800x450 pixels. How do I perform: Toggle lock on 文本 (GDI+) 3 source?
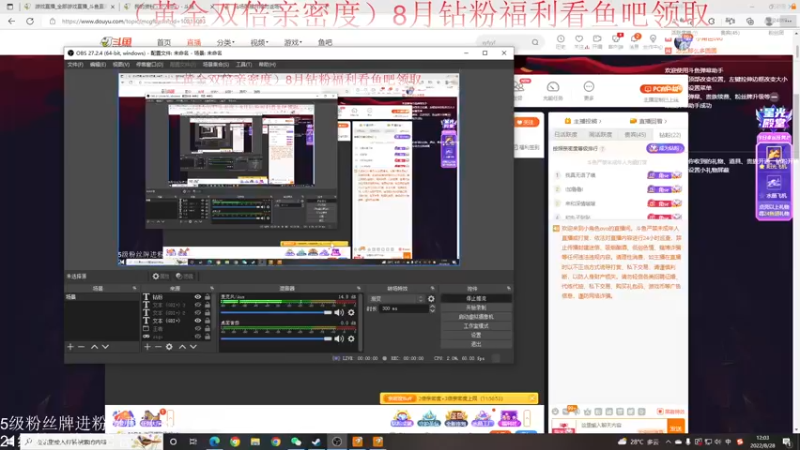[207, 305]
